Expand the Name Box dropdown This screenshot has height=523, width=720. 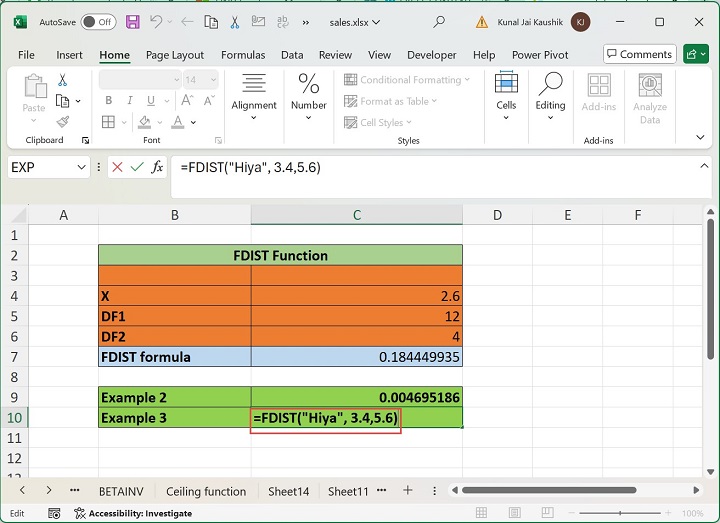tap(81, 168)
